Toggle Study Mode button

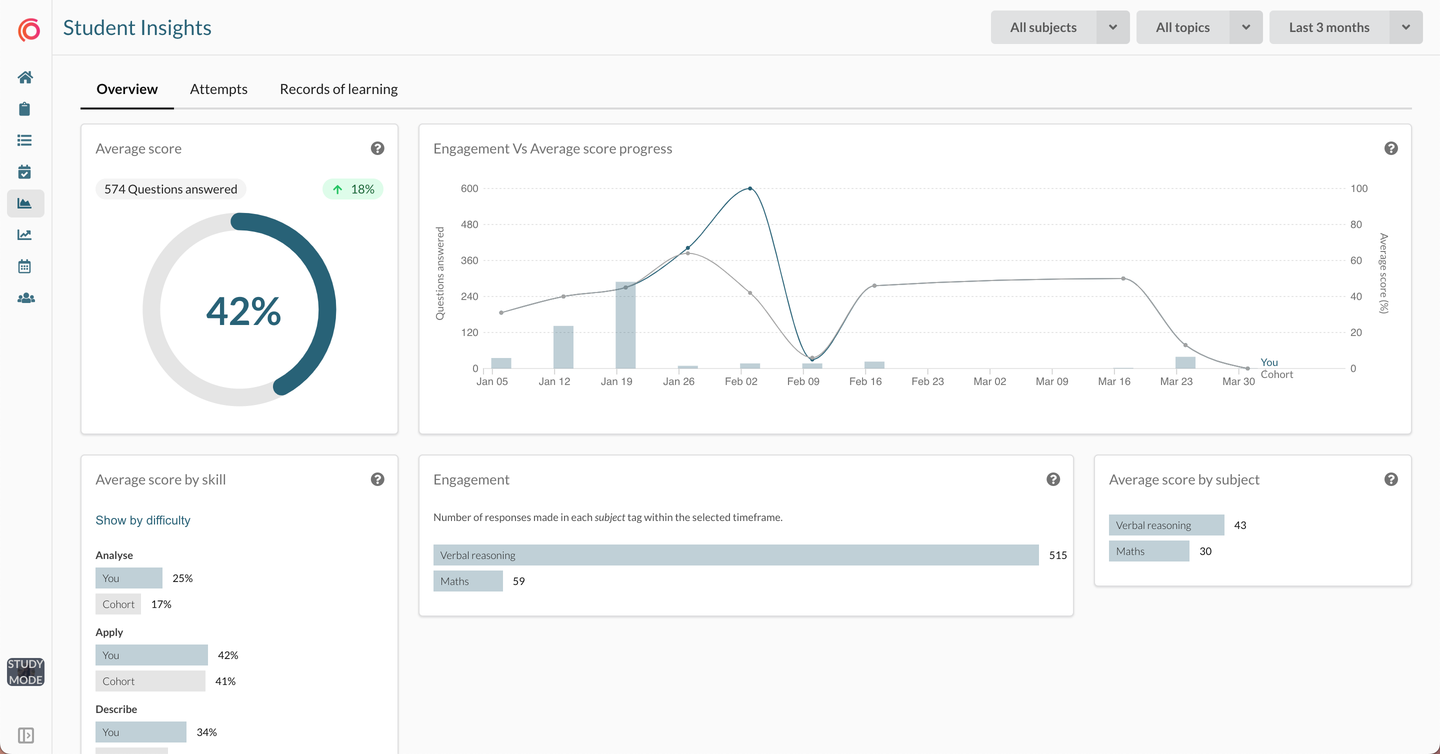pyautogui.click(x=25, y=672)
